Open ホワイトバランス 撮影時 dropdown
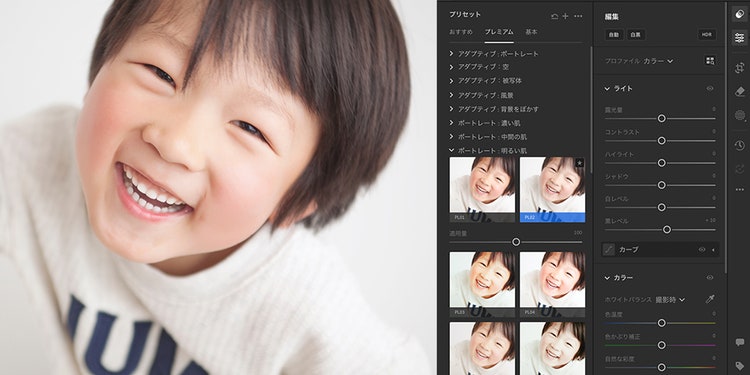 670,300
